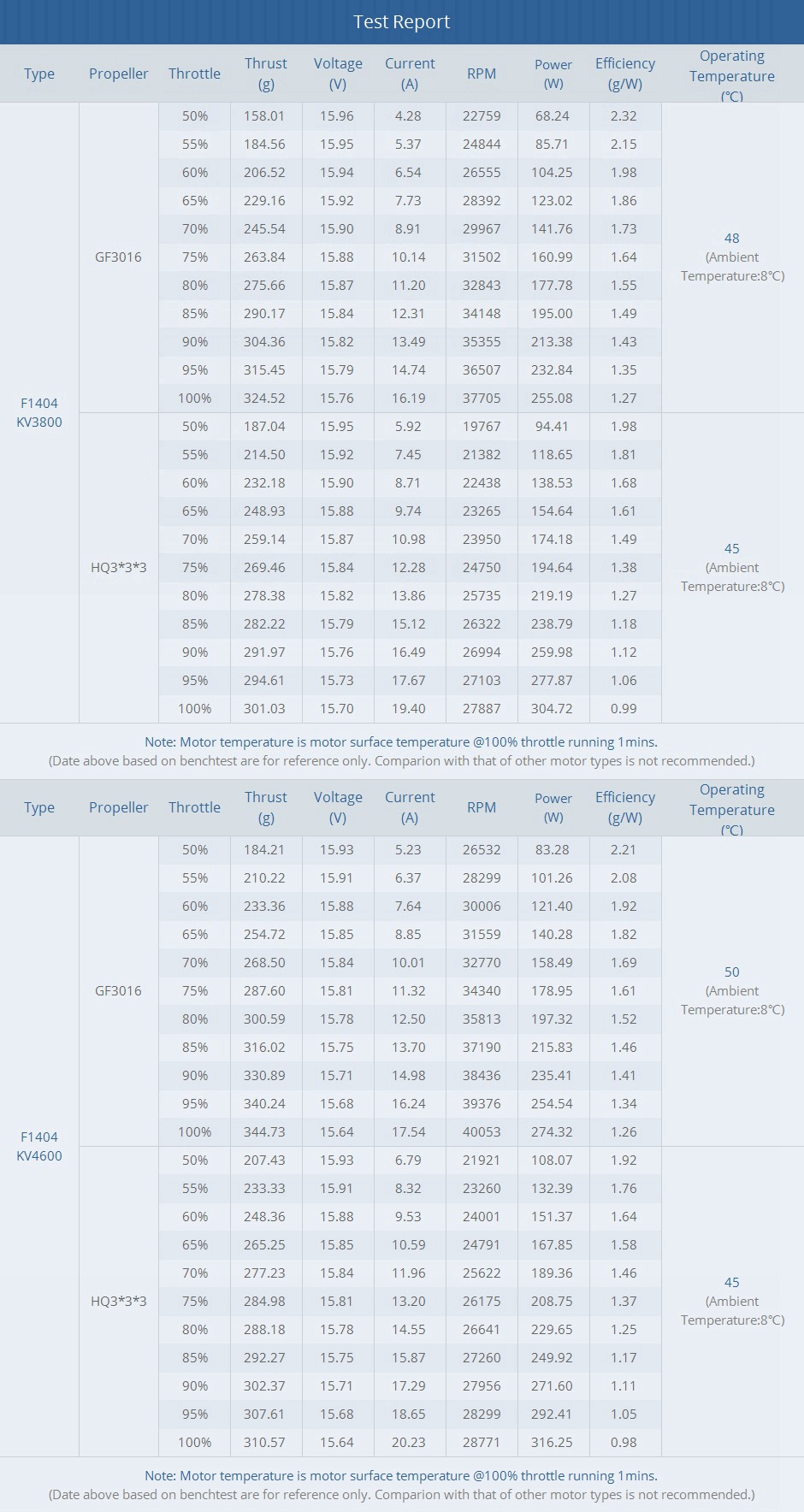Click GF3016 propeller cell in KV3800 table
Viewport: 804px width, 1512px height.
click(118, 257)
